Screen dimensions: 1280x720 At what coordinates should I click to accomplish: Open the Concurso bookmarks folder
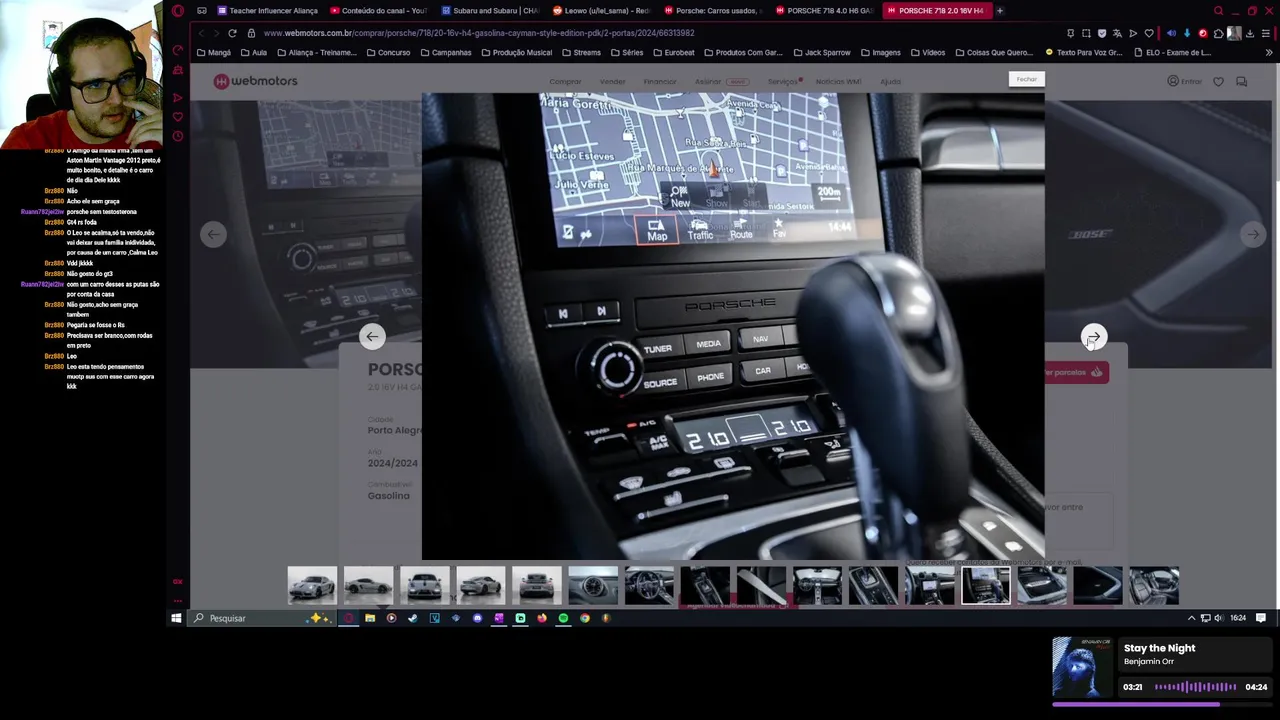pyautogui.click(x=388, y=52)
